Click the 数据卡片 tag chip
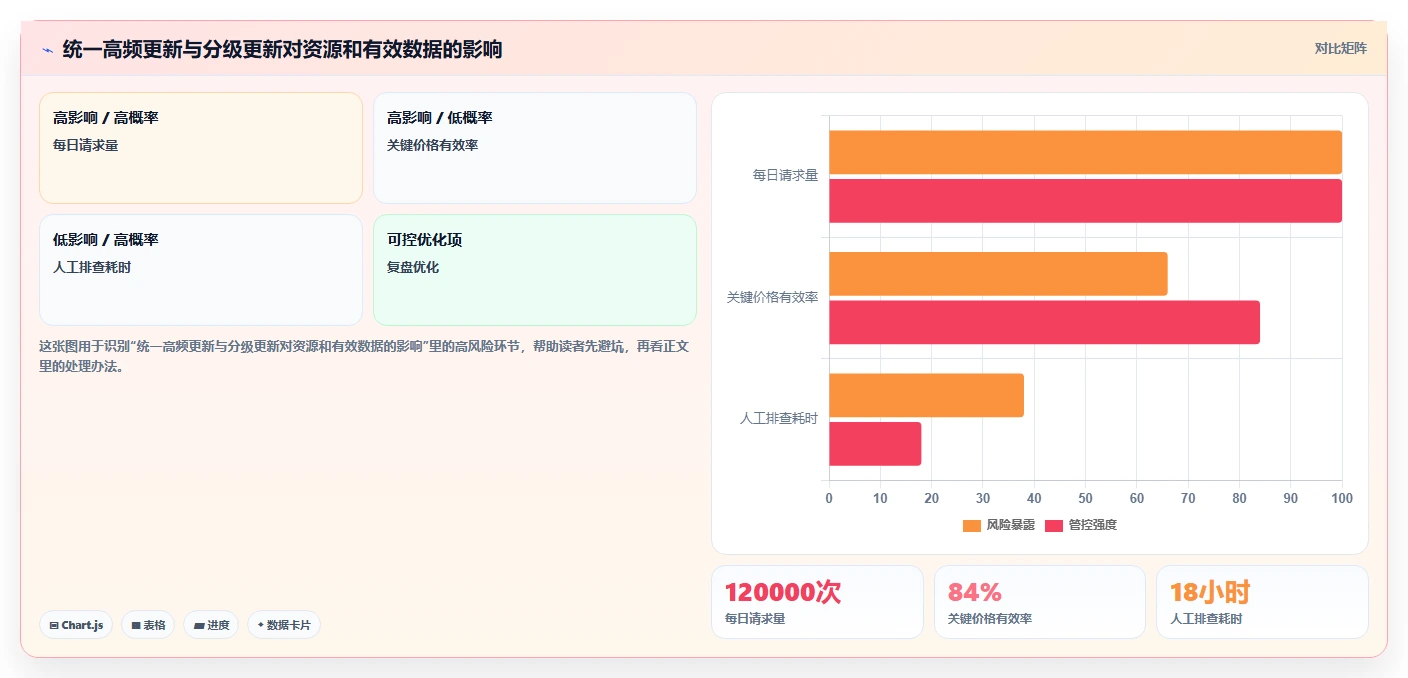The height and width of the screenshot is (678, 1408). coord(284,625)
